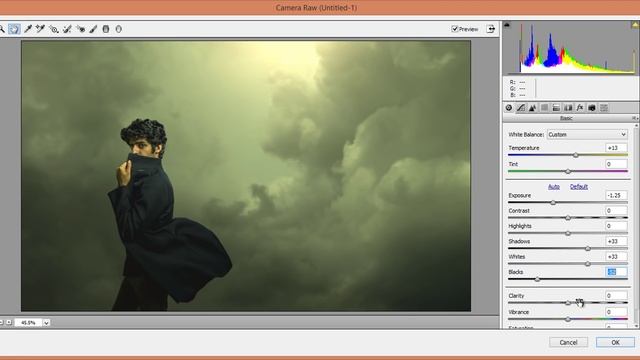Click the Default tone link
The width and height of the screenshot is (640, 360).
click(x=579, y=187)
